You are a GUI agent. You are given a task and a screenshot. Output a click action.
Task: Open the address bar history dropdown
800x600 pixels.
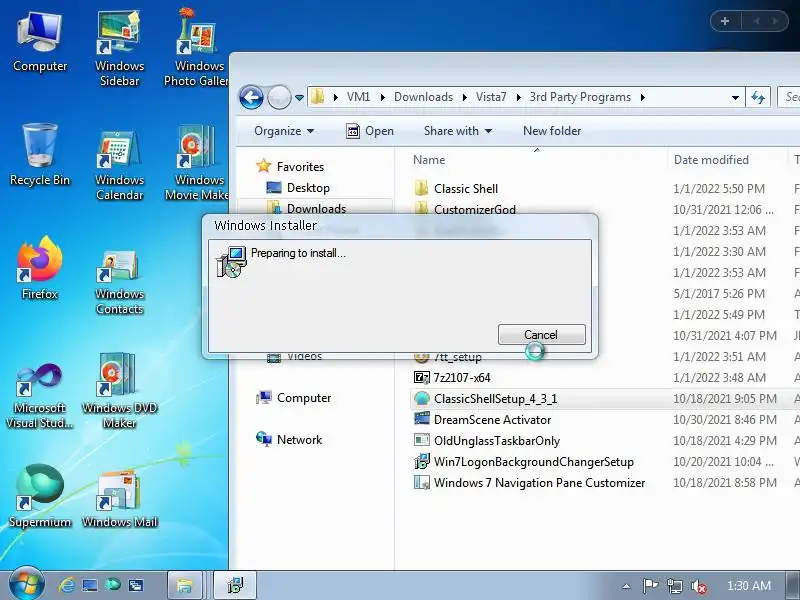click(735, 97)
